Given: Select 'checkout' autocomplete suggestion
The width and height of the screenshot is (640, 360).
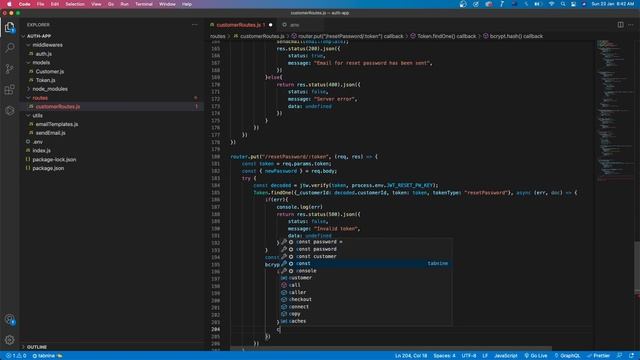Looking at the screenshot, I should tap(366, 299).
